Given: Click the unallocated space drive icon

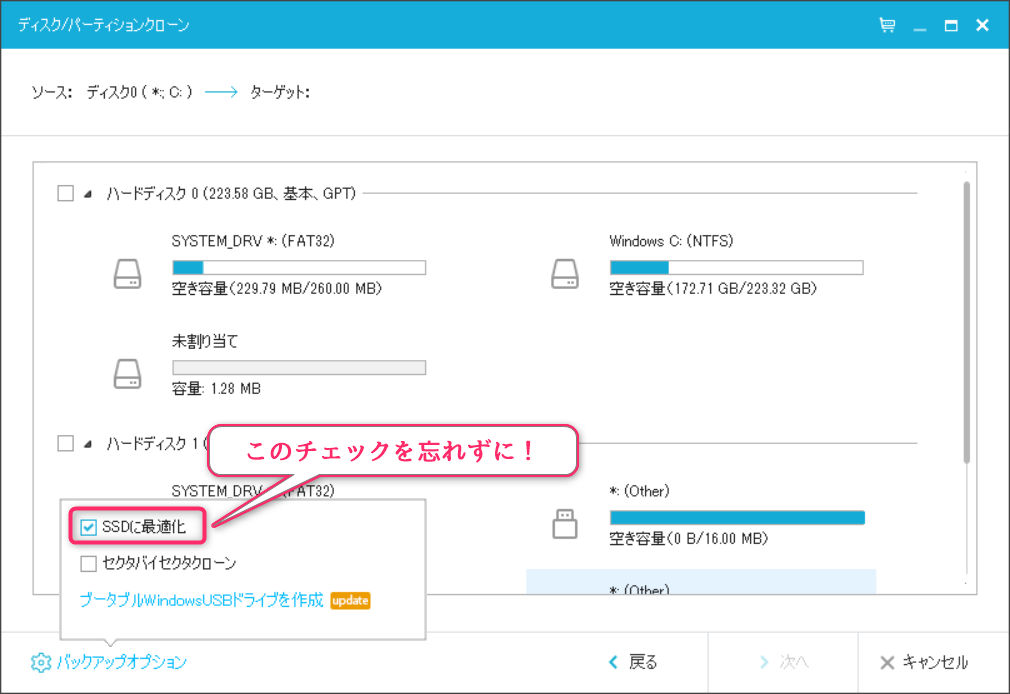Looking at the screenshot, I should (x=126, y=374).
